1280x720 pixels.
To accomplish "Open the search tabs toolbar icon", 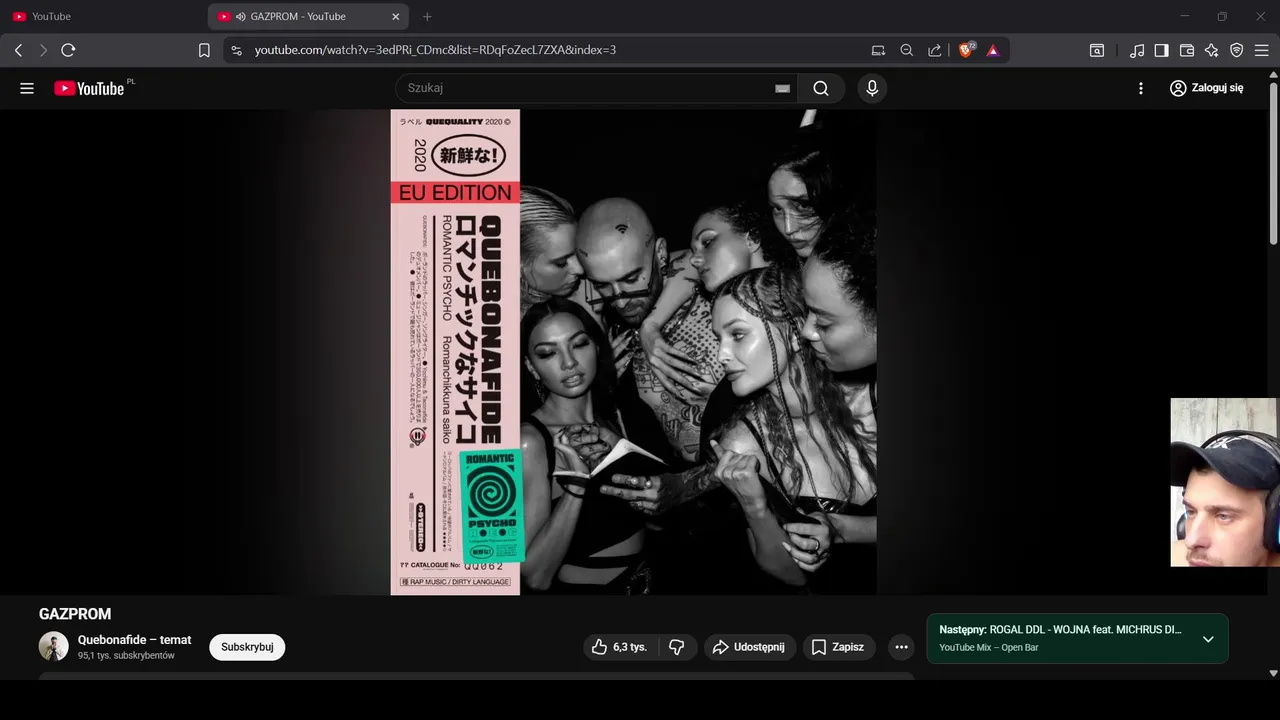I will click(1097, 50).
